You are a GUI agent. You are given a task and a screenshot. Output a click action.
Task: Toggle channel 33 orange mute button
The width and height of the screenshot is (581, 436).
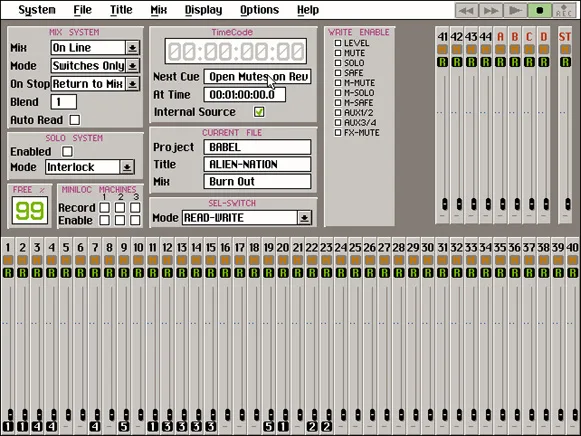[471, 260]
